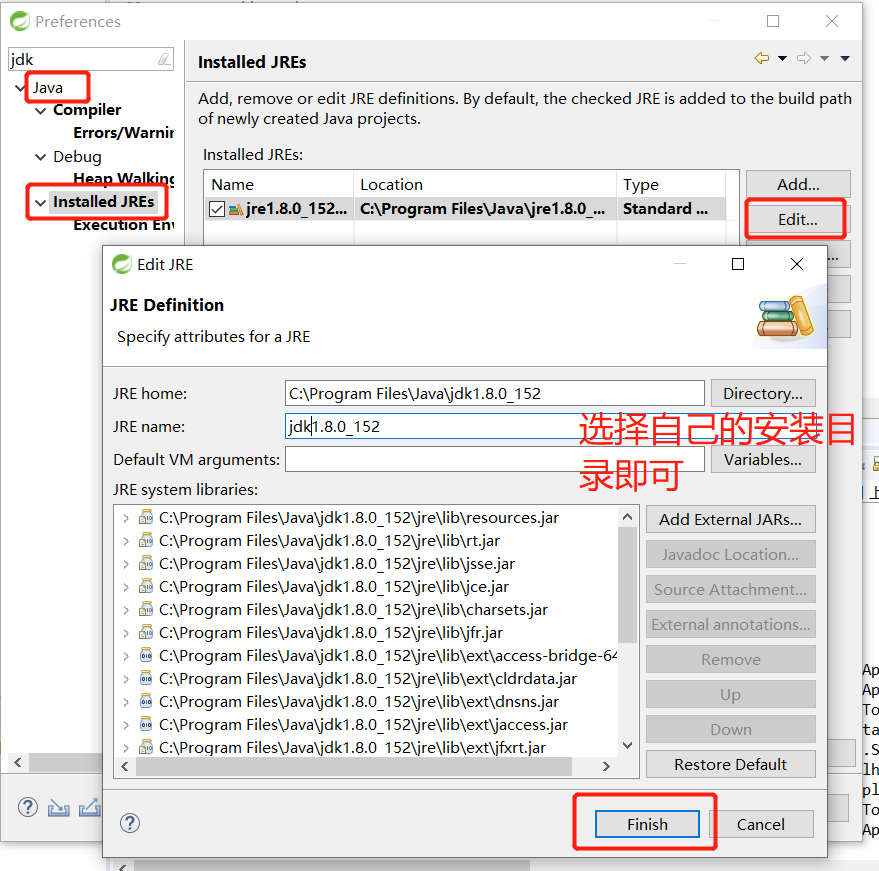The height and width of the screenshot is (871, 879).
Task: Click the back navigation arrow in Preferences
Action: click(x=762, y=58)
